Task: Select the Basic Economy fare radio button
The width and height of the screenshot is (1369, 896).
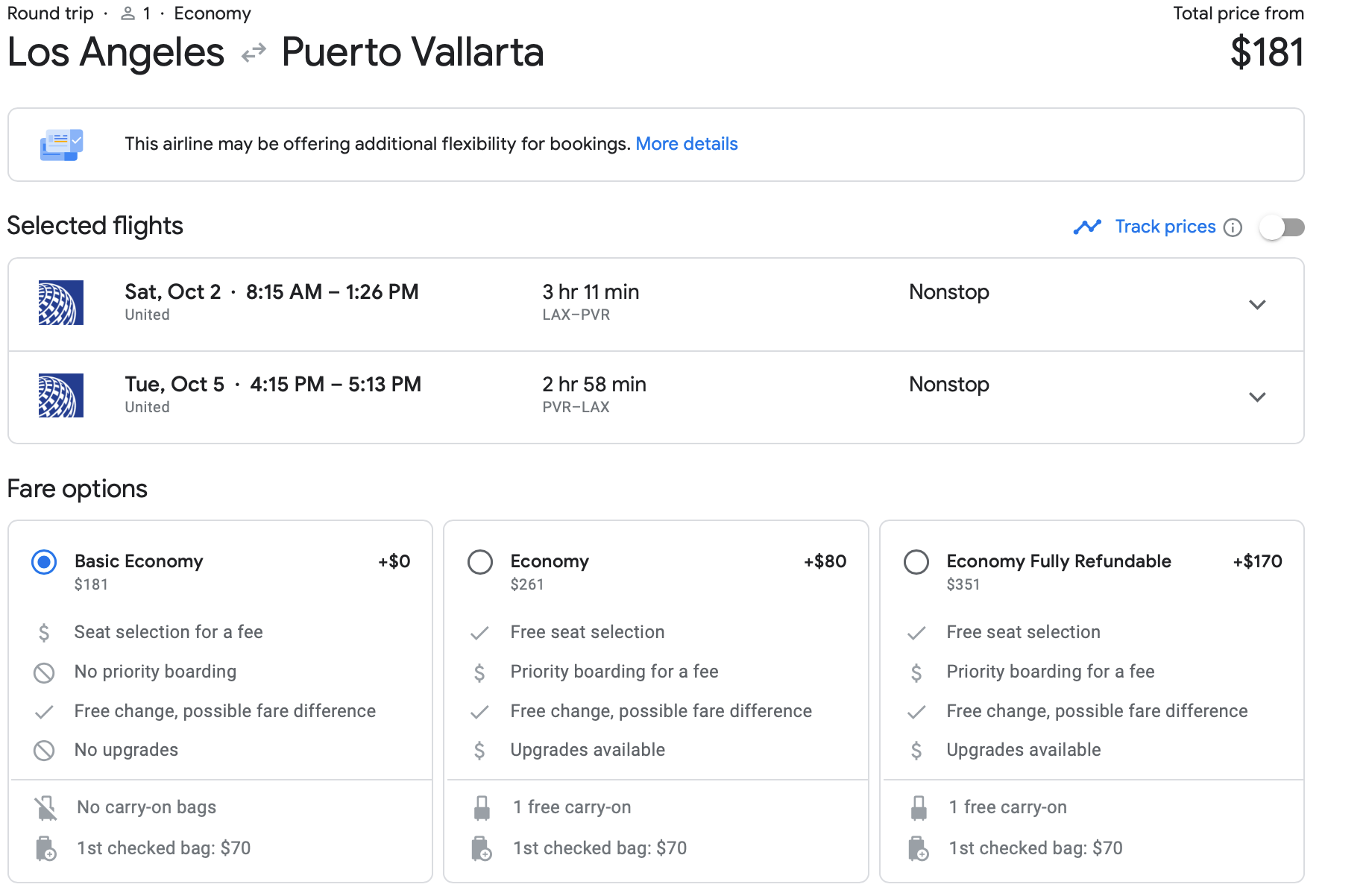Action: (44, 562)
